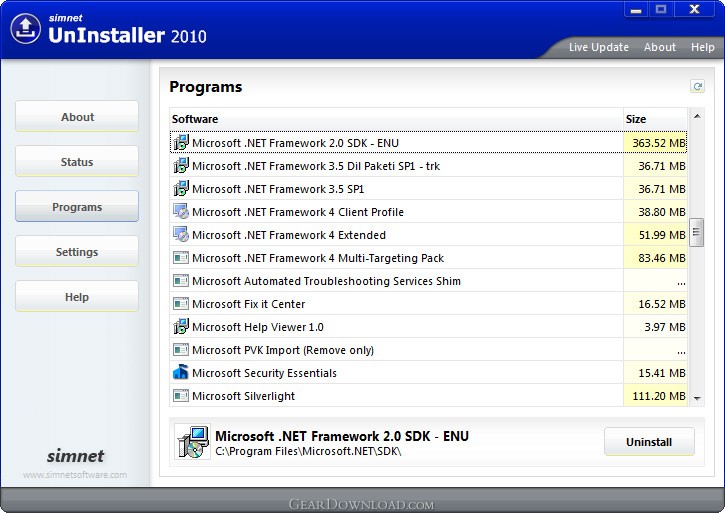Image resolution: width=725 pixels, height=513 pixels.
Task: Click the refresh programs list icon
Action: pos(697,86)
